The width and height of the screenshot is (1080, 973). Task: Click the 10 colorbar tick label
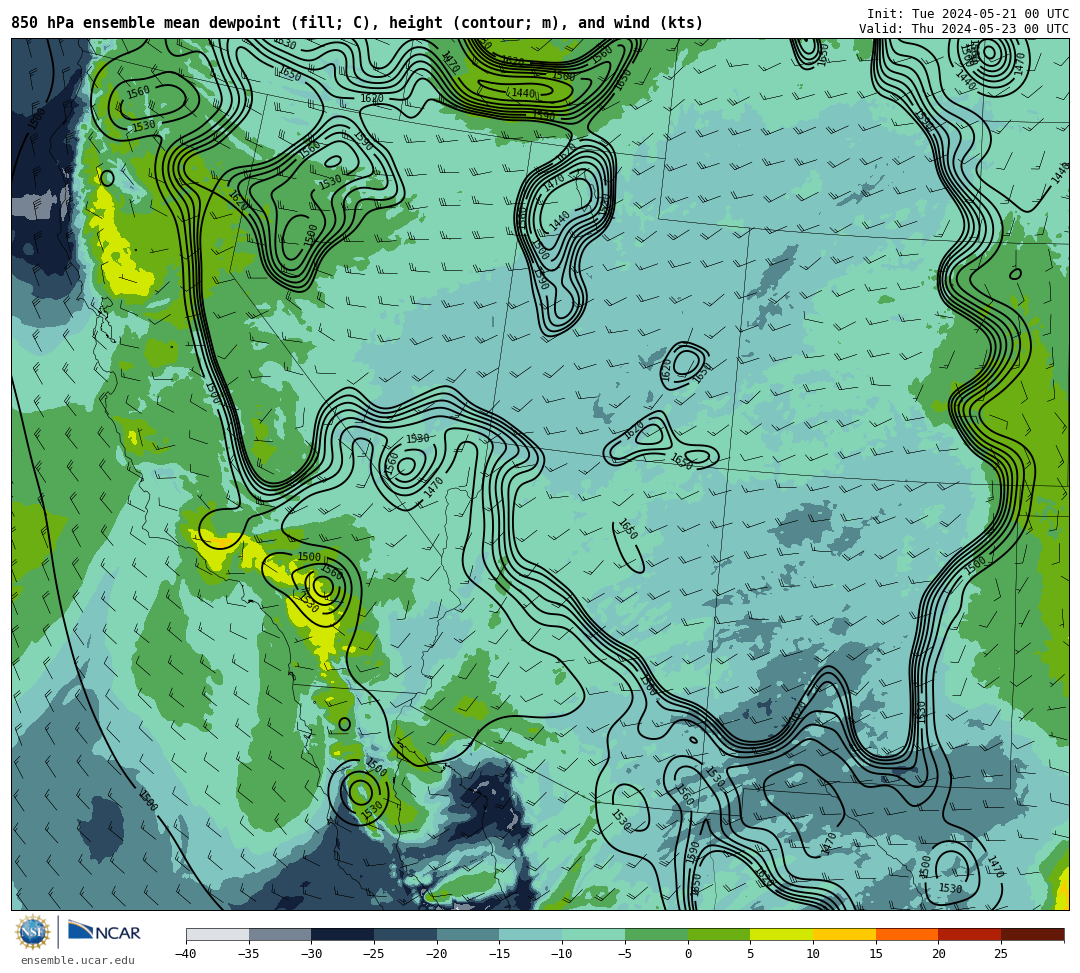[x=813, y=954]
